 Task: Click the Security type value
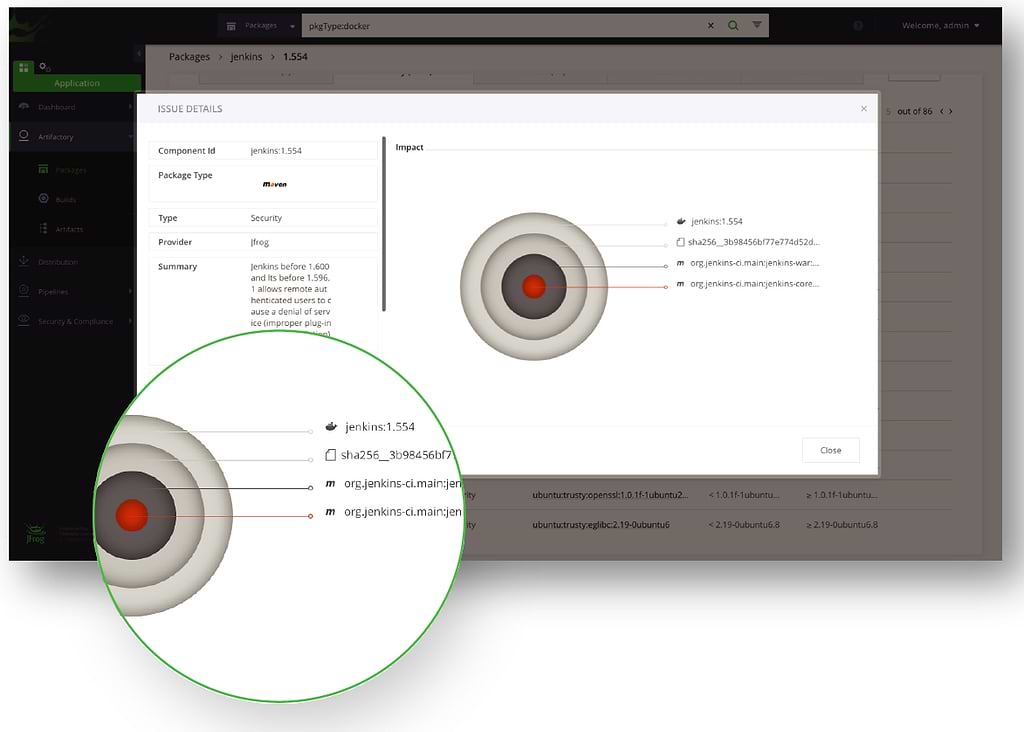point(266,218)
